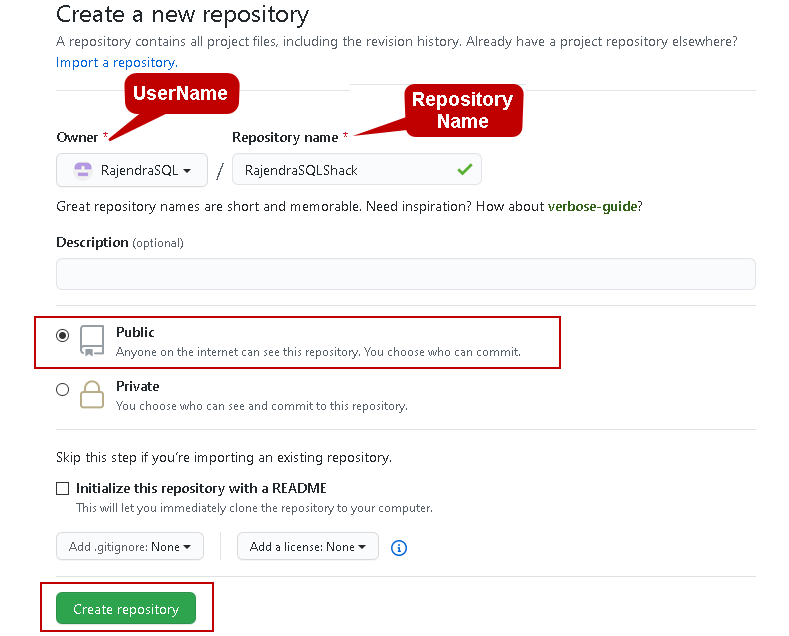
Task: Enable Initialize this repository with a README
Action: (x=63, y=489)
